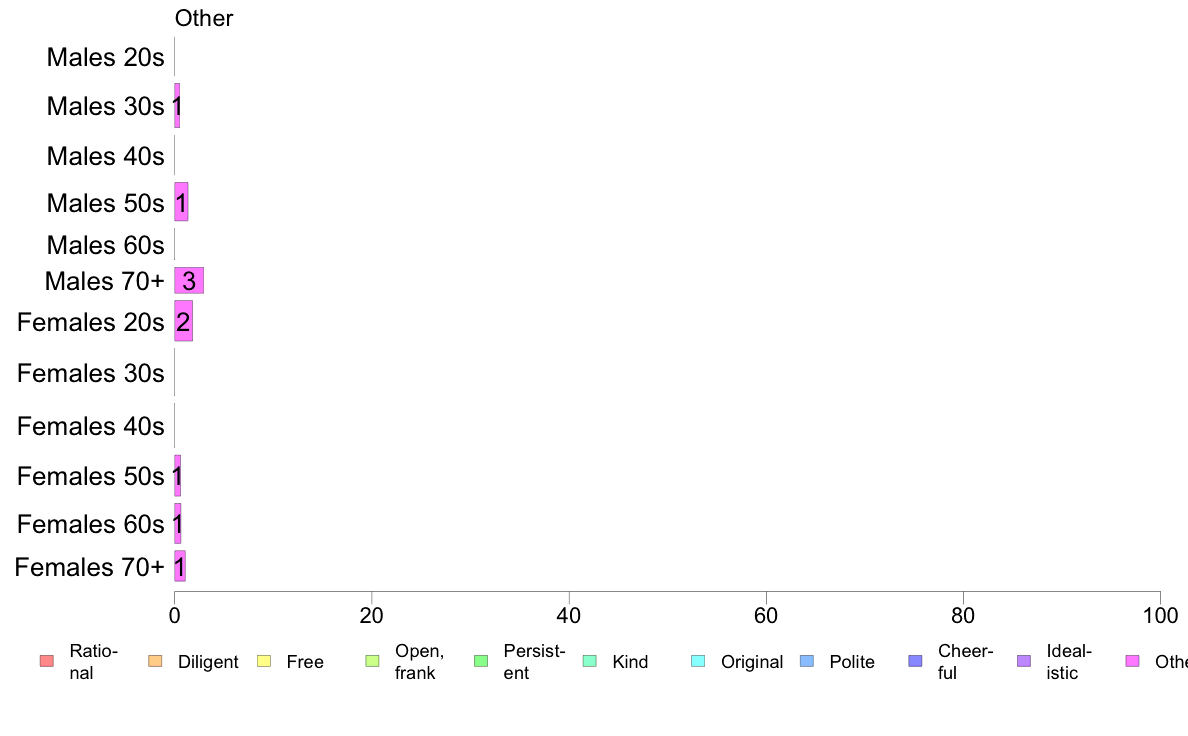Select the Females 70+ bar
Screen dimensions: 1188x736
coord(180,566)
